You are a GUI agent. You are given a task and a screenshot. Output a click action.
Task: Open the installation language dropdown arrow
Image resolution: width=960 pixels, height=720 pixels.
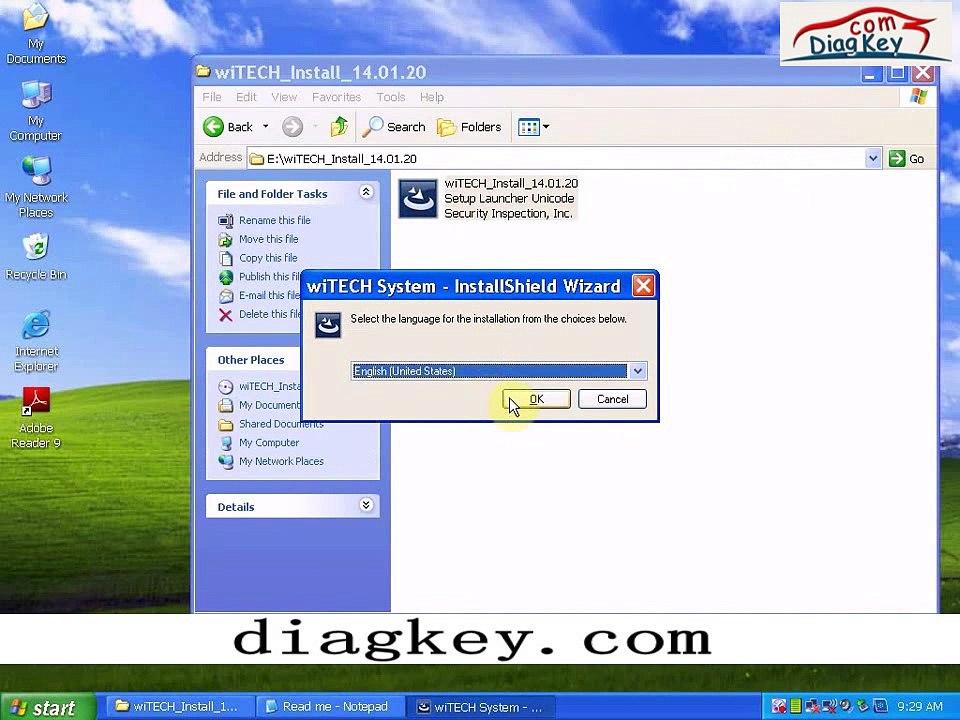pyautogui.click(x=637, y=371)
